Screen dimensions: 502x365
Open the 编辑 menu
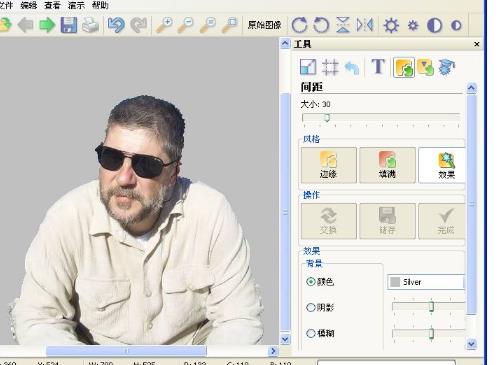pyautogui.click(x=28, y=5)
